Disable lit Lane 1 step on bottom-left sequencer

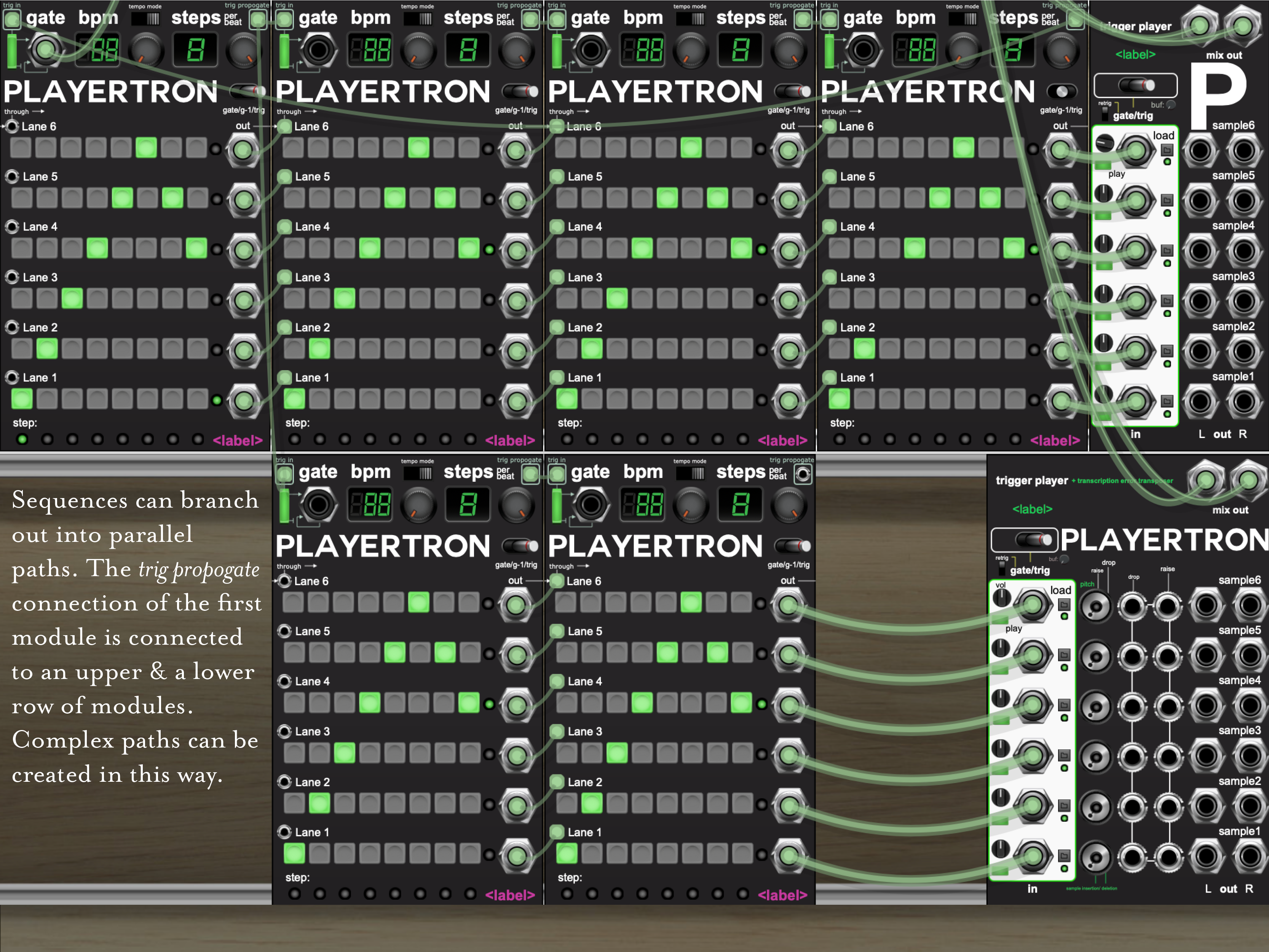pos(294,854)
